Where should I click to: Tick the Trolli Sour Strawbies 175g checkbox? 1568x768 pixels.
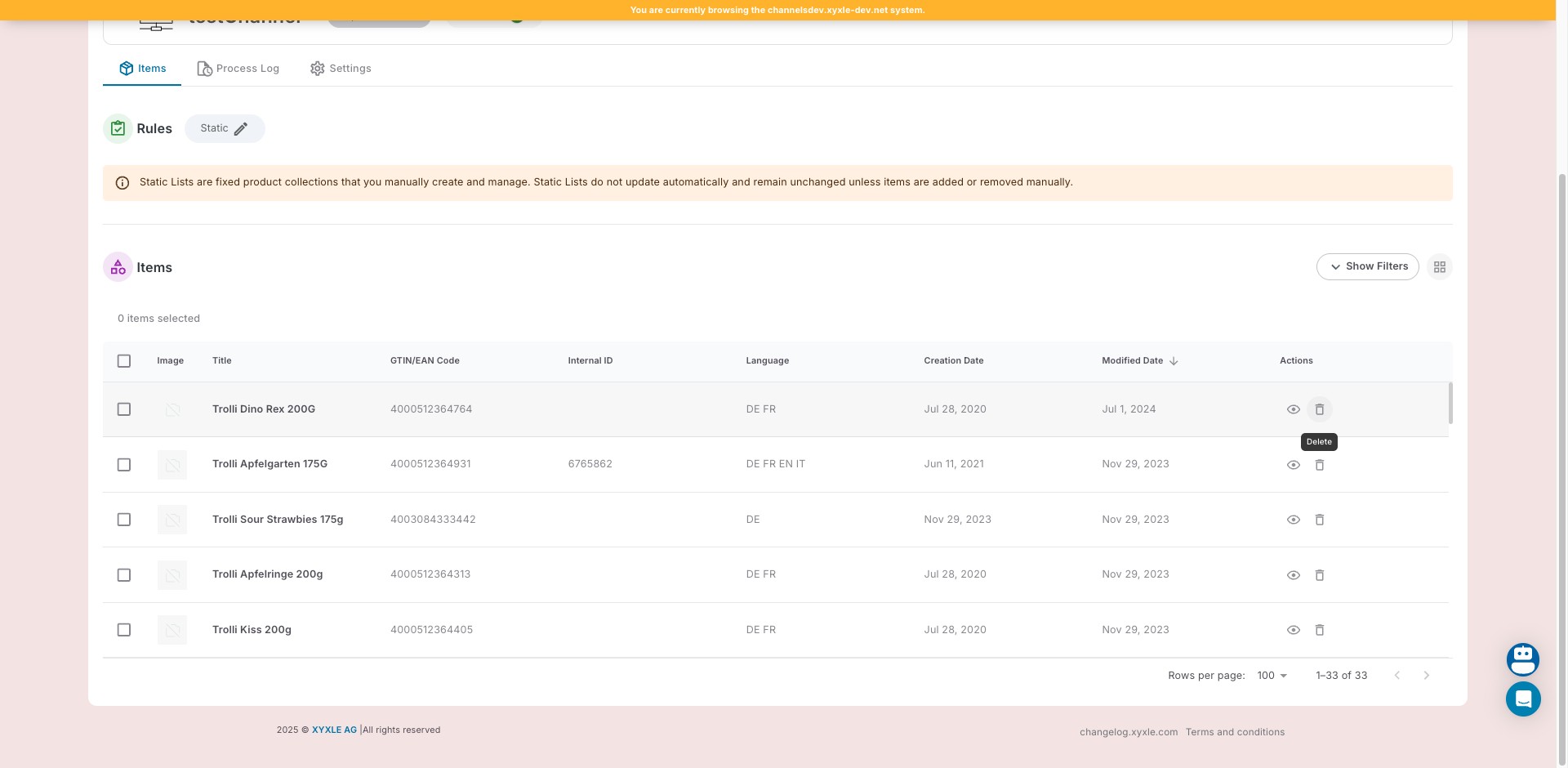pyautogui.click(x=124, y=520)
